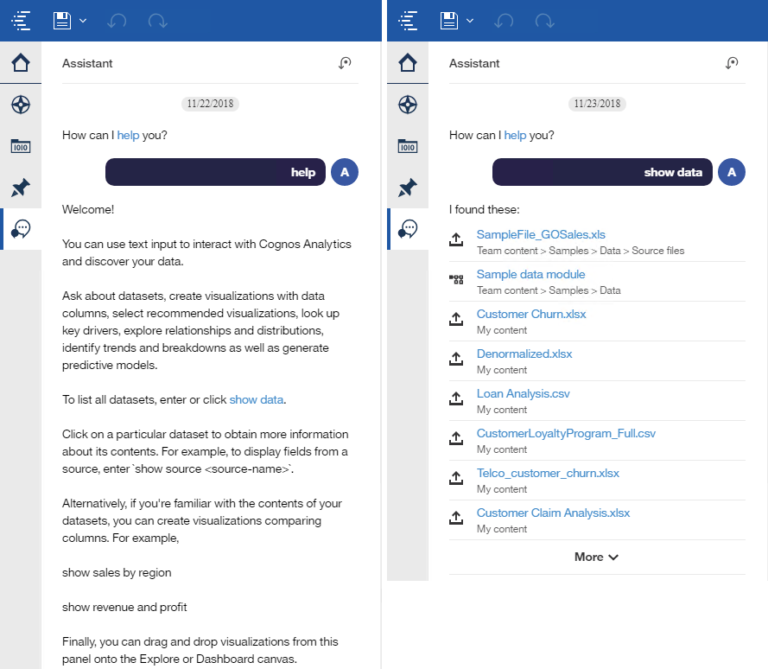The image size is (768, 669).
Task: Open Sample data module link
Action: click(530, 274)
